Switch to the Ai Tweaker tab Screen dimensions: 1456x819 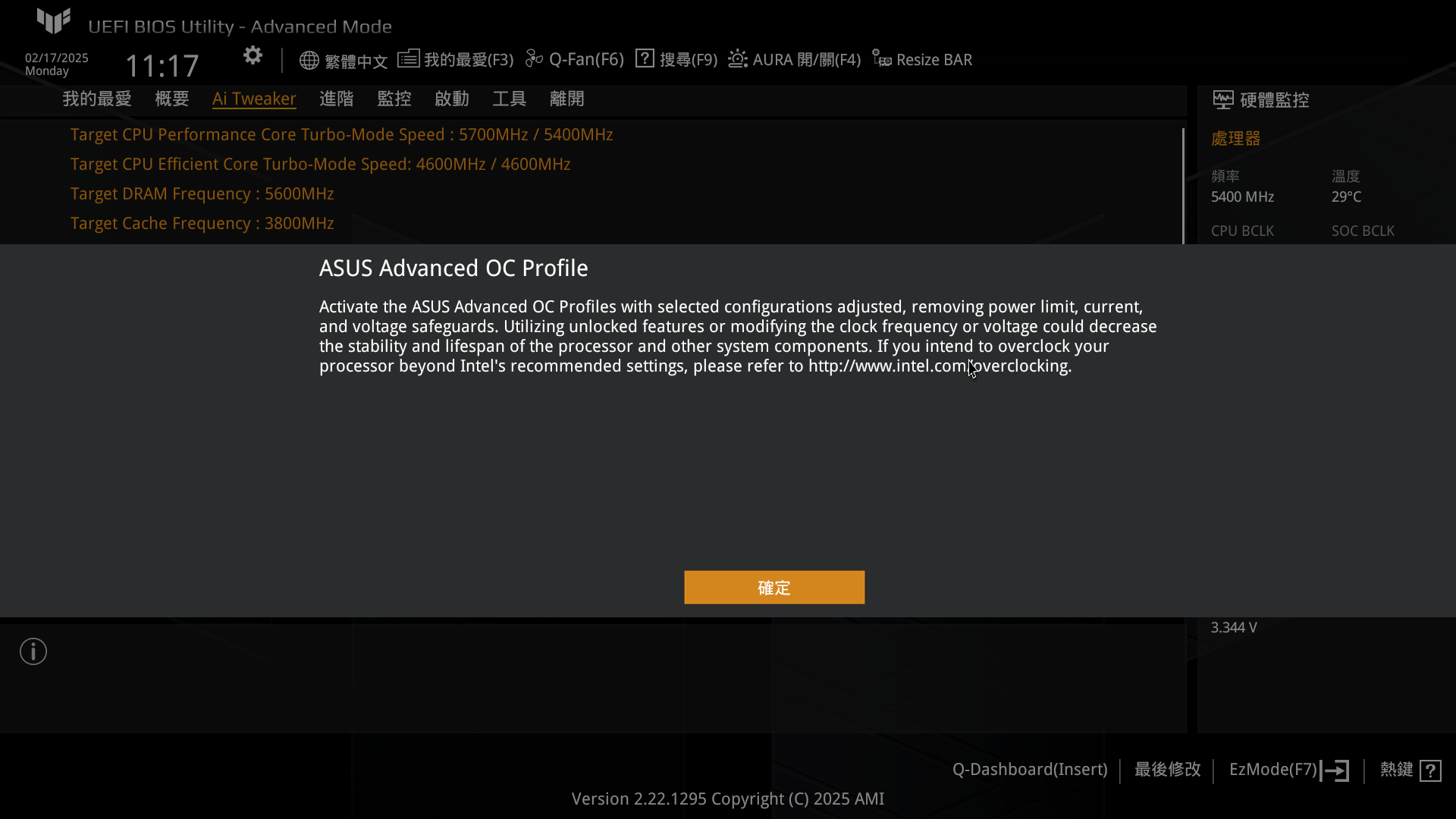[x=254, y=99]
